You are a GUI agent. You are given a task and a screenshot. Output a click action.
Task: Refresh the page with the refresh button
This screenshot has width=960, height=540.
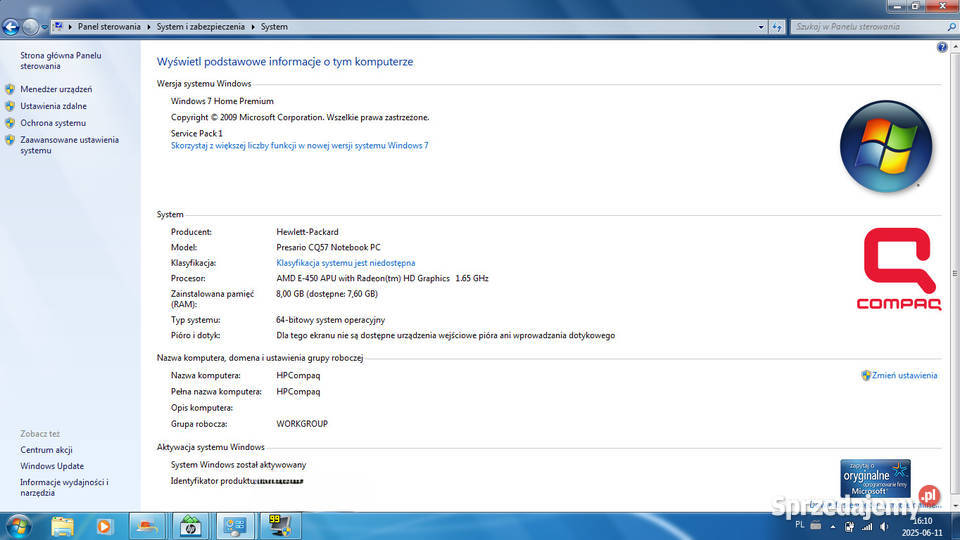(x=777, y=27)
